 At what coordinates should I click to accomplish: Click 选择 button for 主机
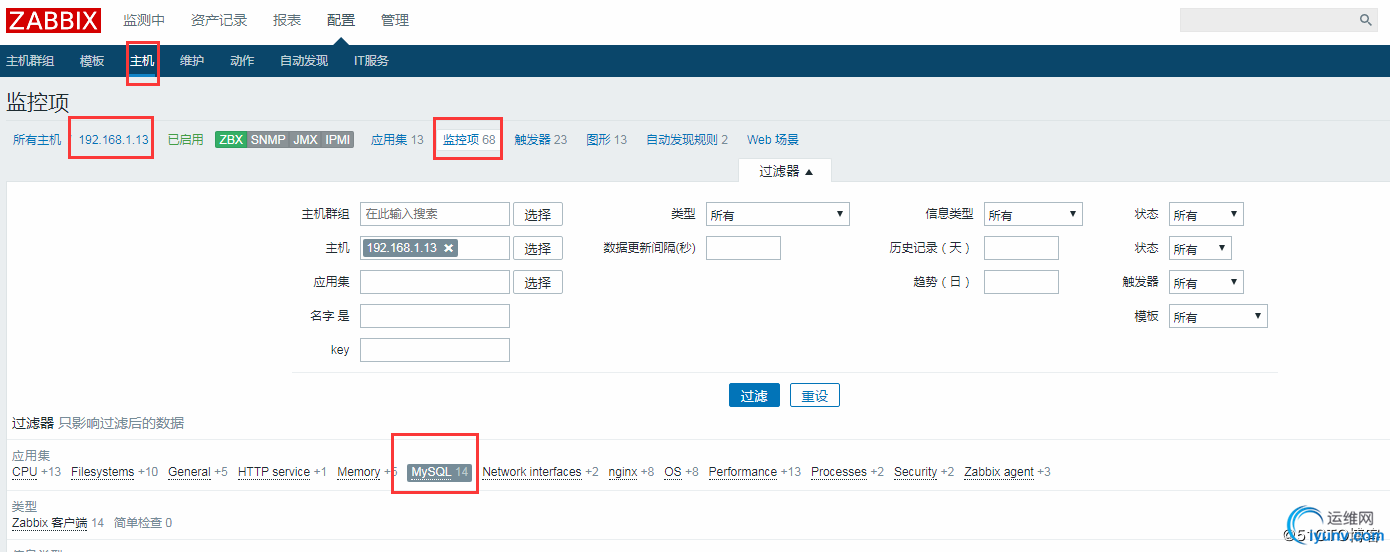point(538,248)
